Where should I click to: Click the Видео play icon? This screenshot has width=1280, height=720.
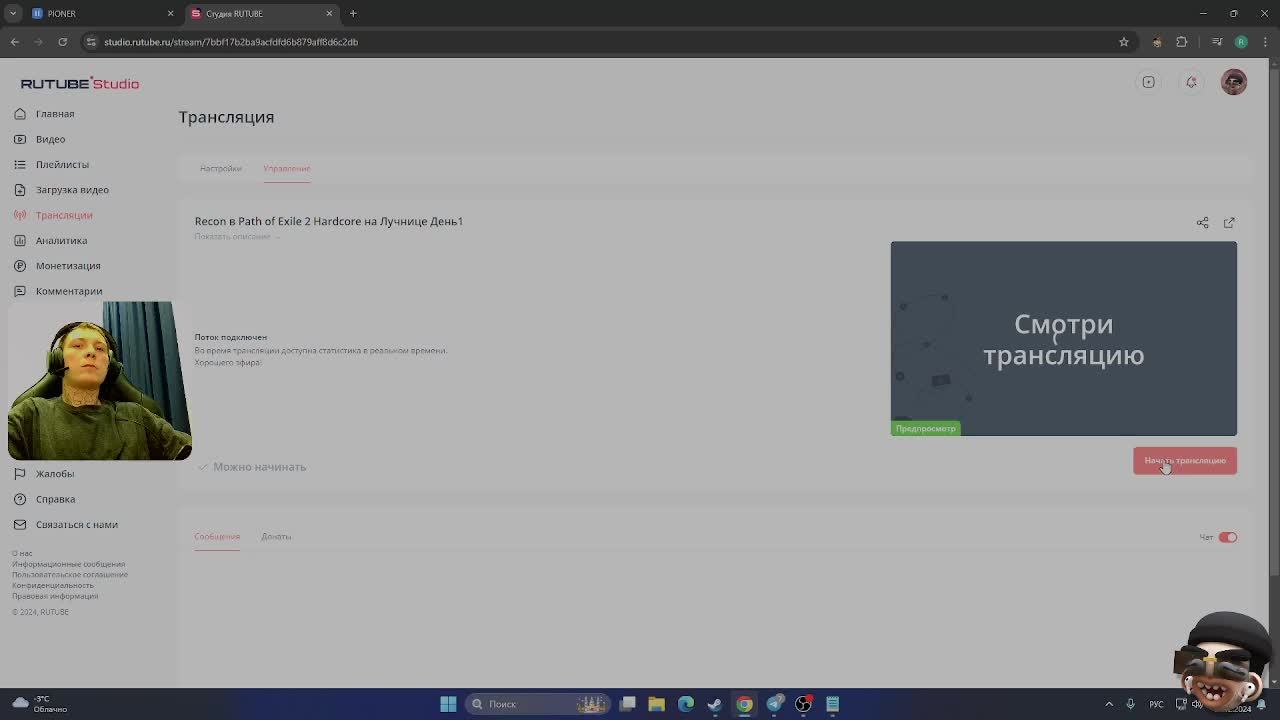20,139
